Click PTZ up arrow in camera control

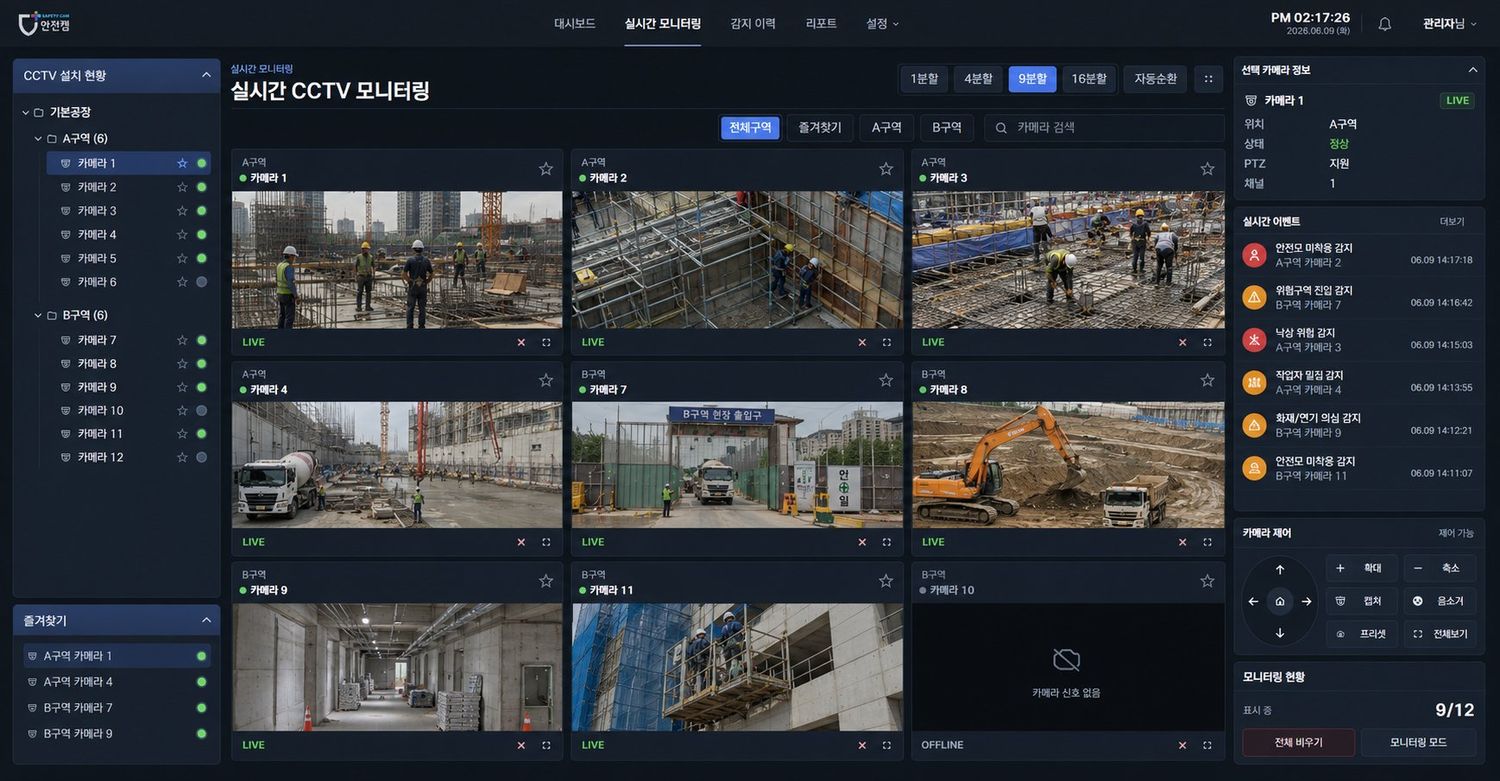pyautogui.click(x=1280, y=570)
